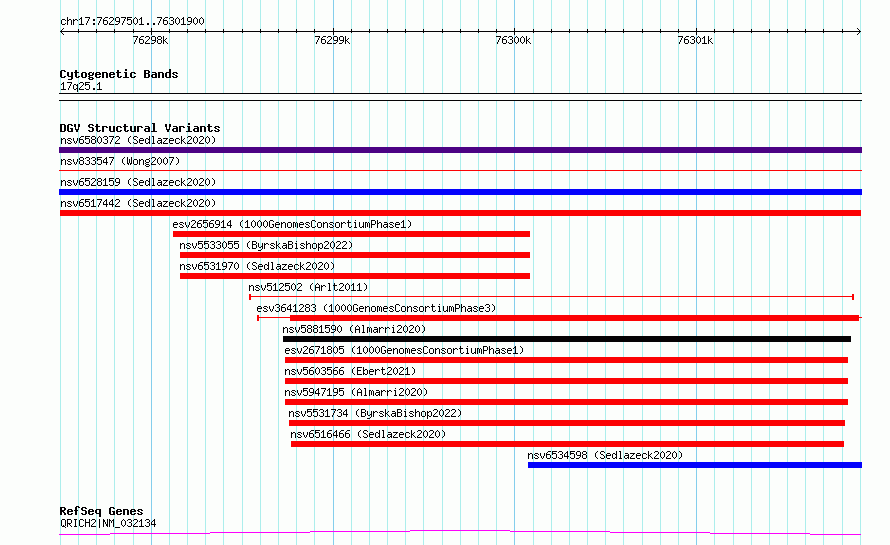Open the nsv5603566 (Ebert2021) label
The height and width of the screenshot is (545, 890).
tap(350, 371)
